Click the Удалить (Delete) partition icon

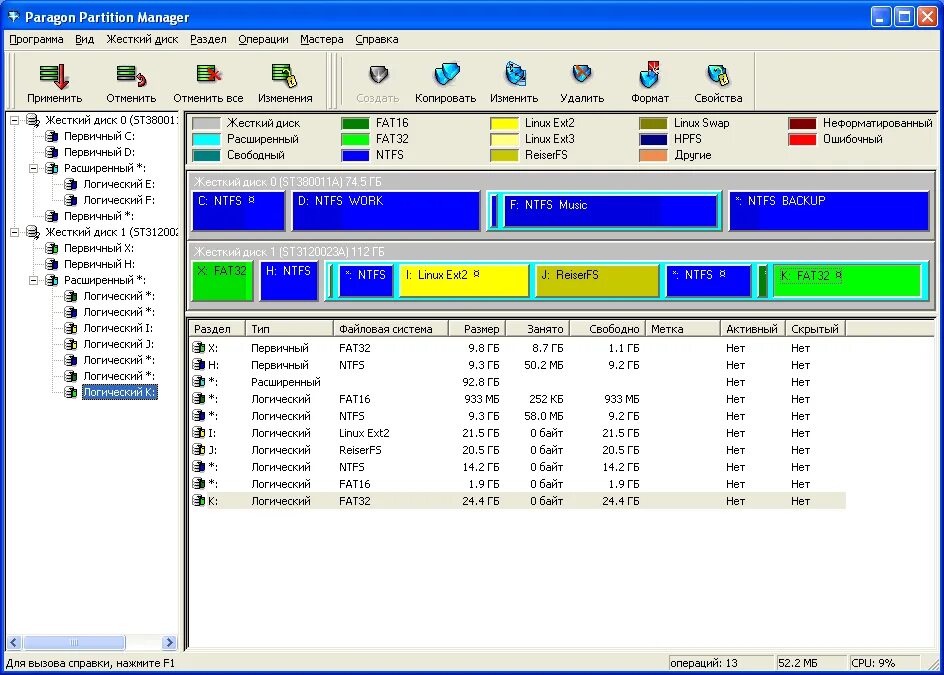click(x=582, y=75)
